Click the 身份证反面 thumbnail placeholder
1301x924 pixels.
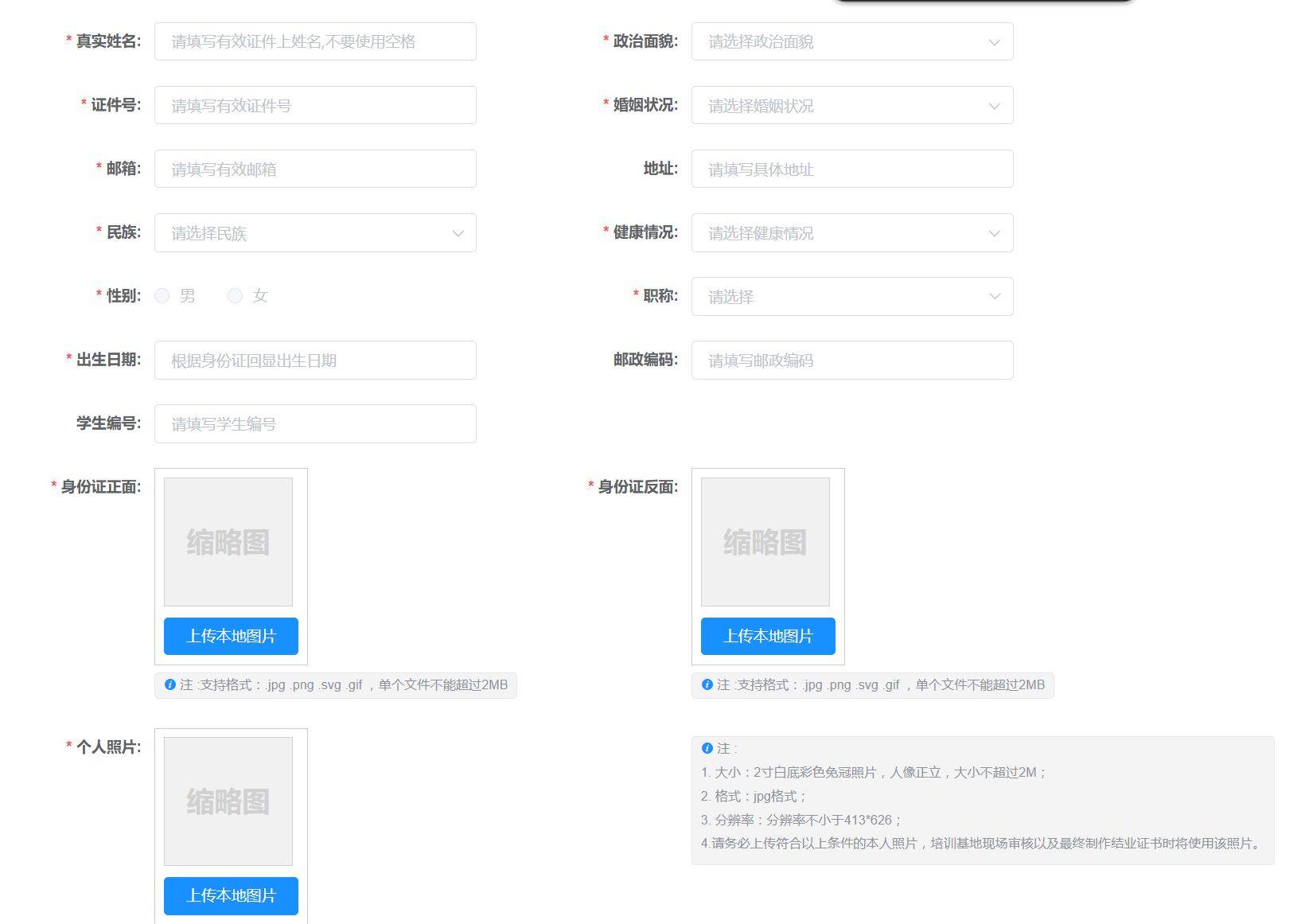click(x=765, y=542)
